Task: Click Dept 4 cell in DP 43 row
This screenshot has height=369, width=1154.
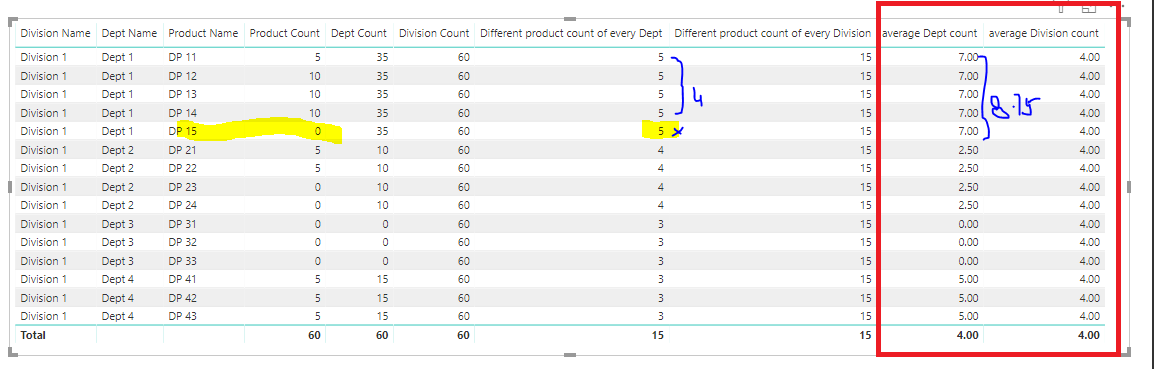Action: (118, 316)
